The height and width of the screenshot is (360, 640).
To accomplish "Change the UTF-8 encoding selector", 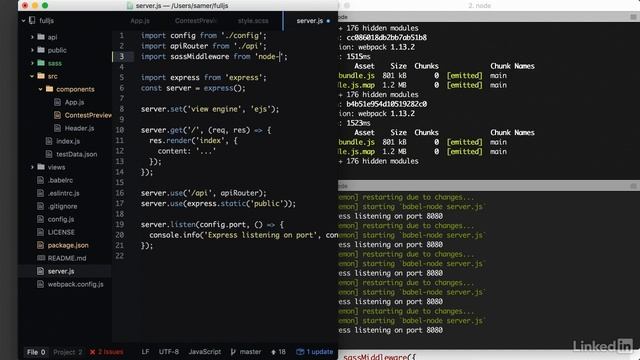I will click(x=169, y=352).
